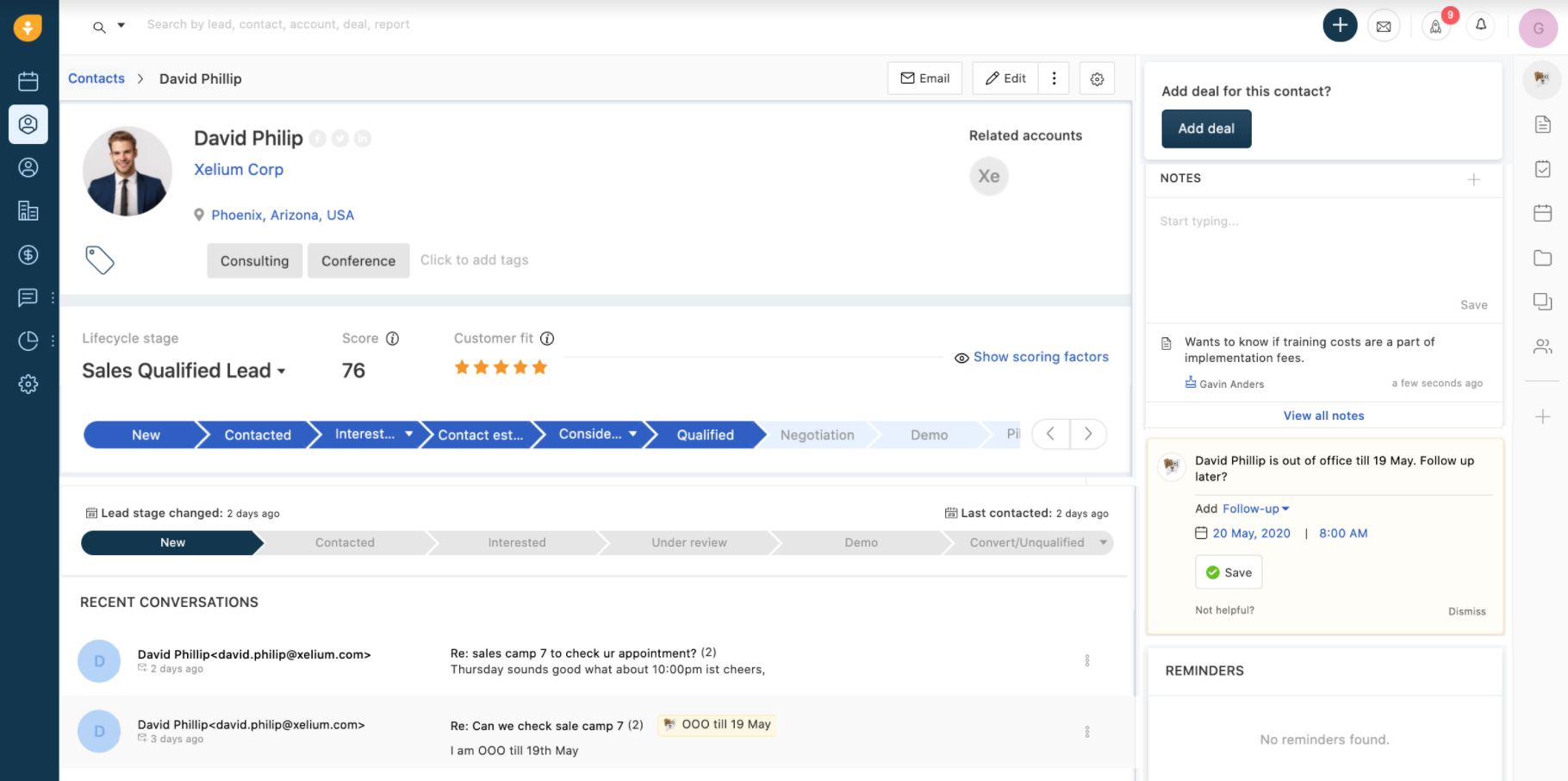The image size is (1568, 781).
Task: Expand the Sales Qualified Lead dropdown
Action: (281, 372)
